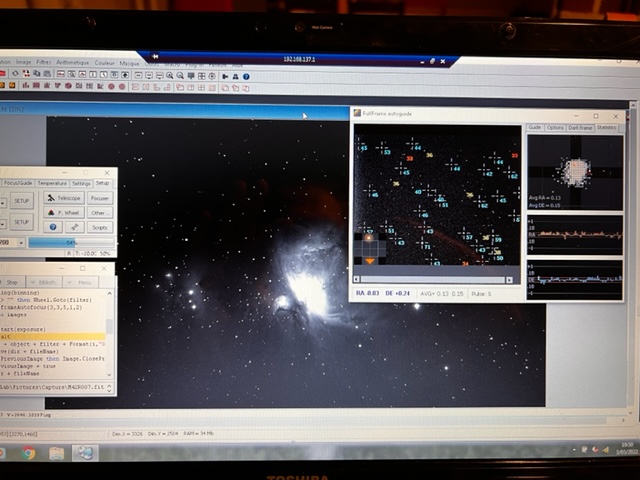Switch to the Guide tab in autoguide
Viewport: 640px width, 480px height.
coord(535,127)
